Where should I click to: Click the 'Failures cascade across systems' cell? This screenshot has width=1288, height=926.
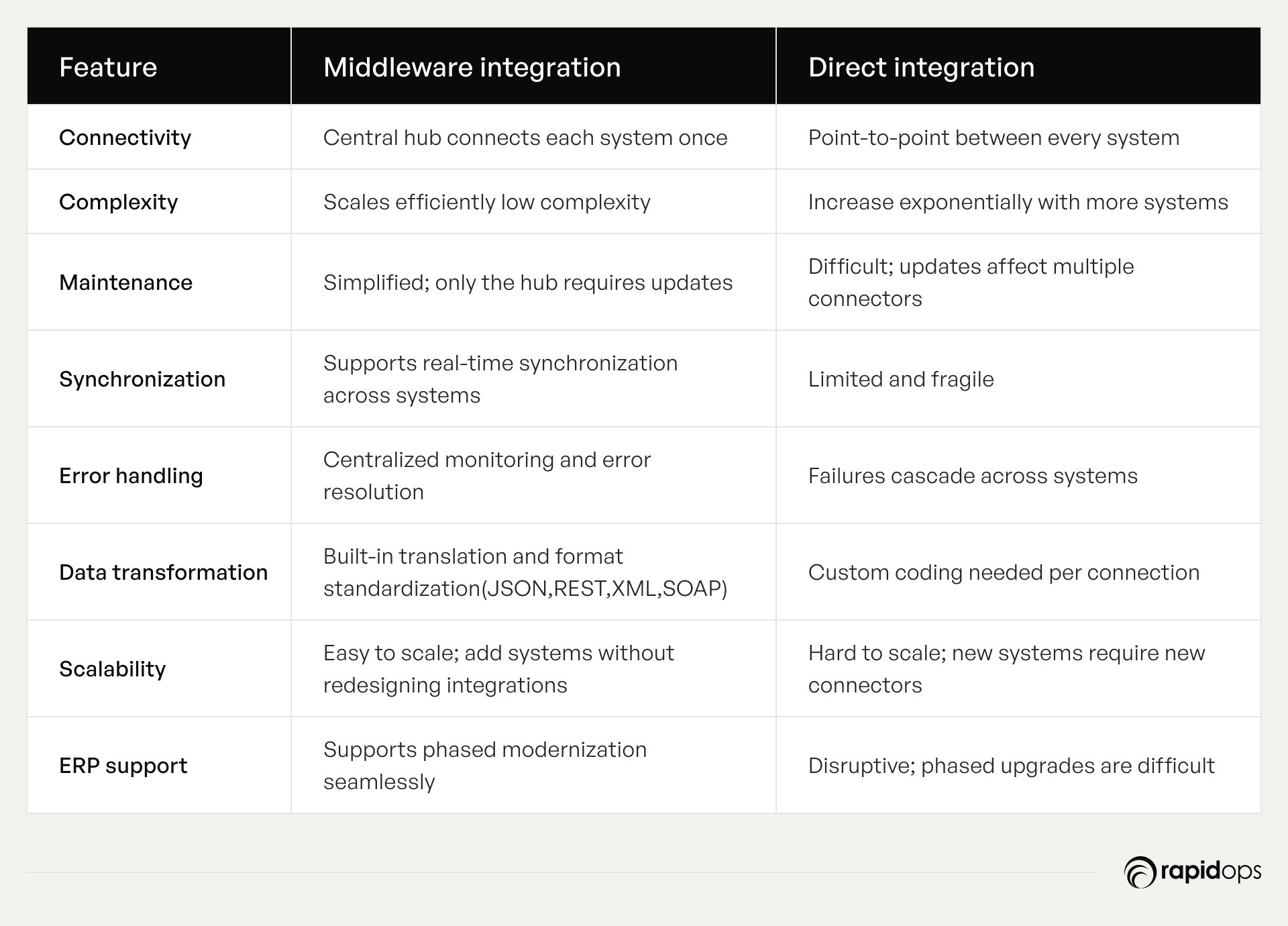pyautogui.click(x=973, y=476)
